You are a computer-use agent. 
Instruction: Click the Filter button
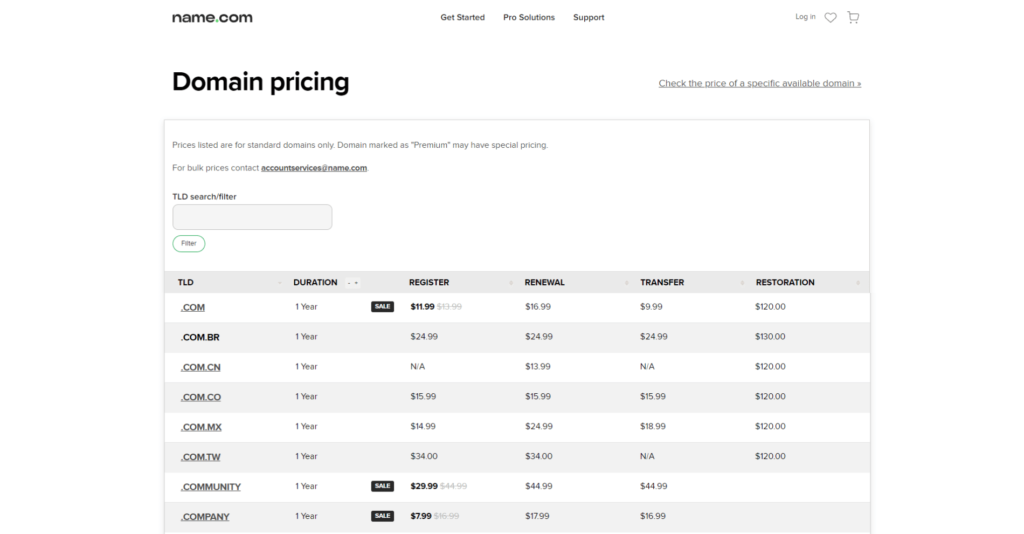tap(189, 243)
